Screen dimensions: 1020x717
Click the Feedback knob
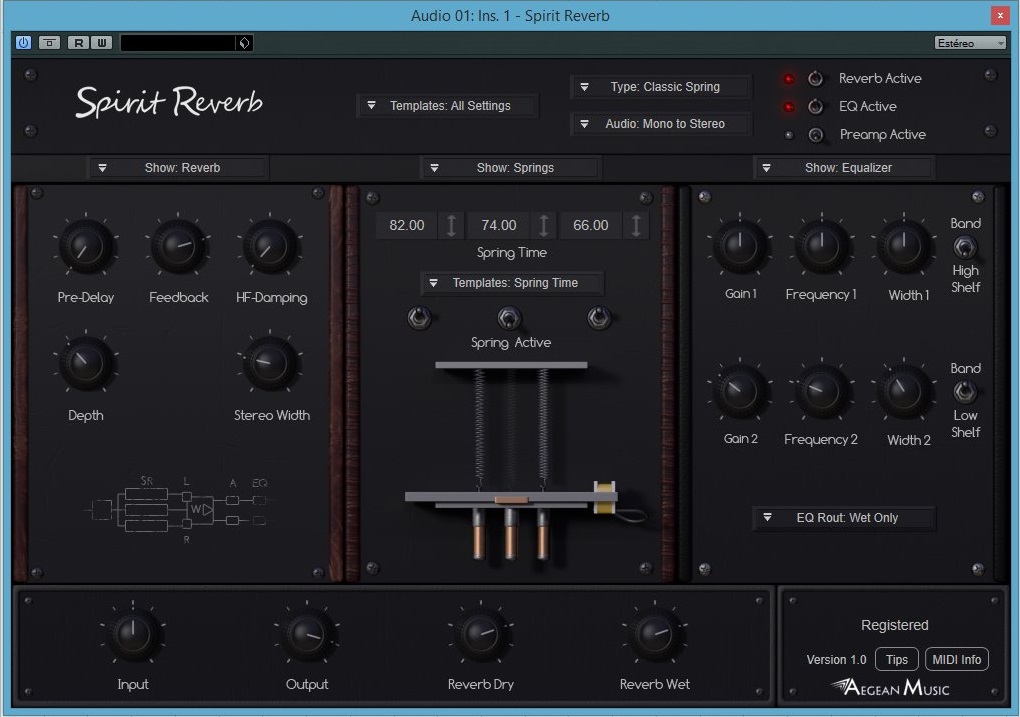click(x=178, y=247)
